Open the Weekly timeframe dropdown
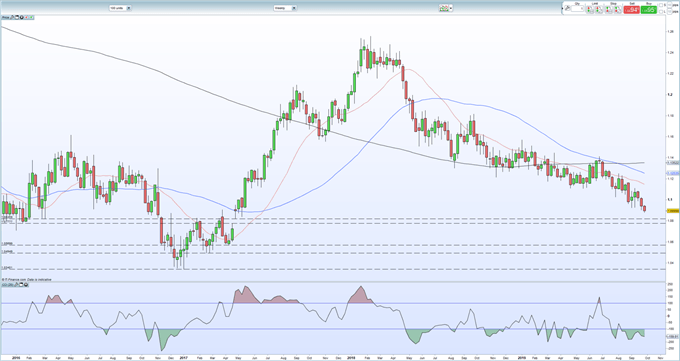This screenshot has height=361, width=680. coord(285,8)
